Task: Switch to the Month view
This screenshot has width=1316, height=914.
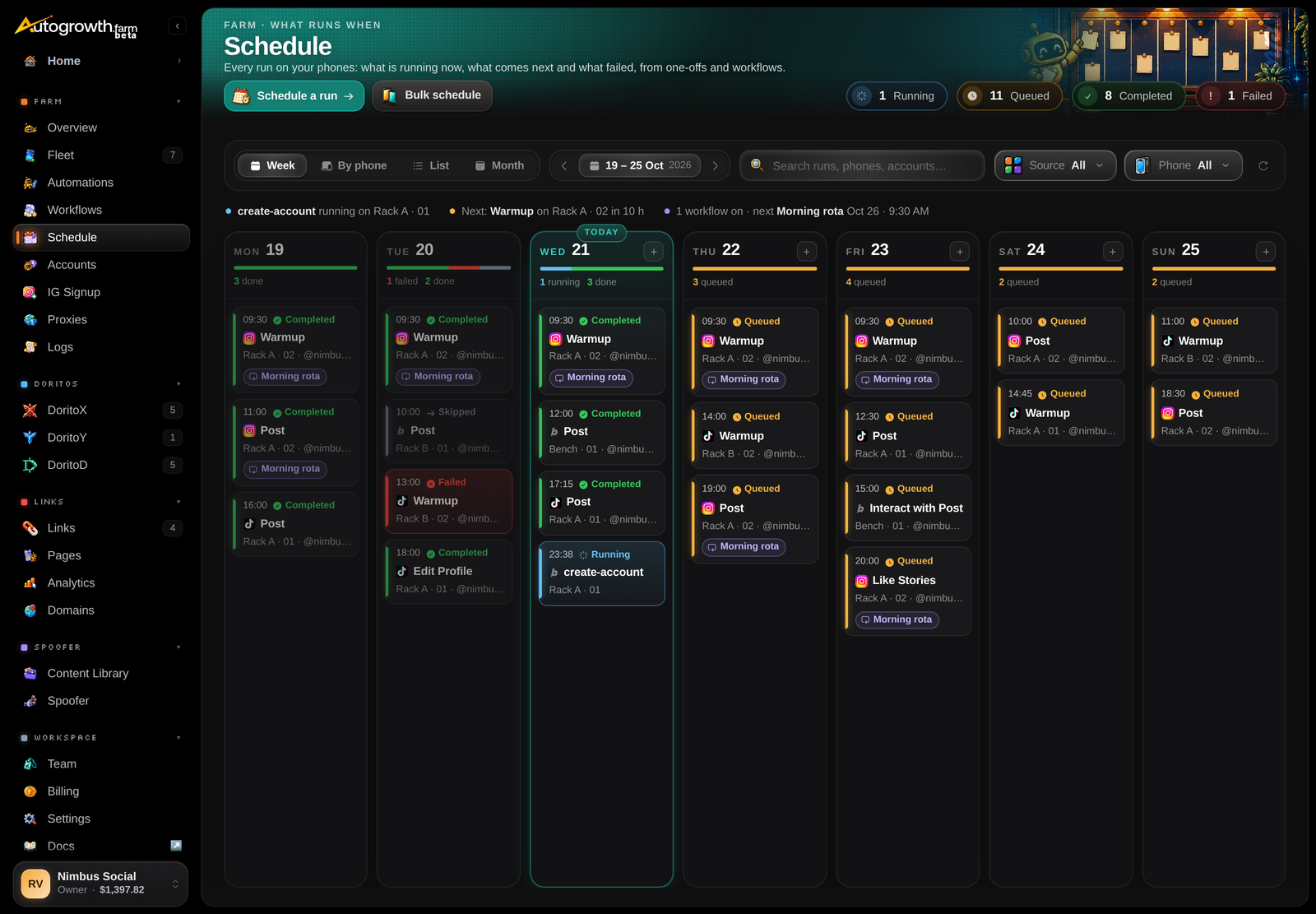Action: click(x=499, y=166)
